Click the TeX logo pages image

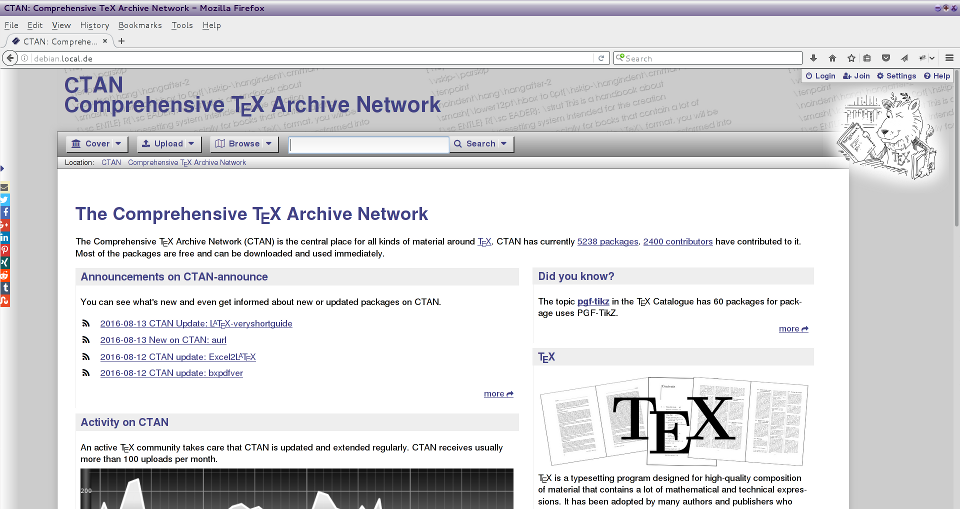[x=673, y=421]
